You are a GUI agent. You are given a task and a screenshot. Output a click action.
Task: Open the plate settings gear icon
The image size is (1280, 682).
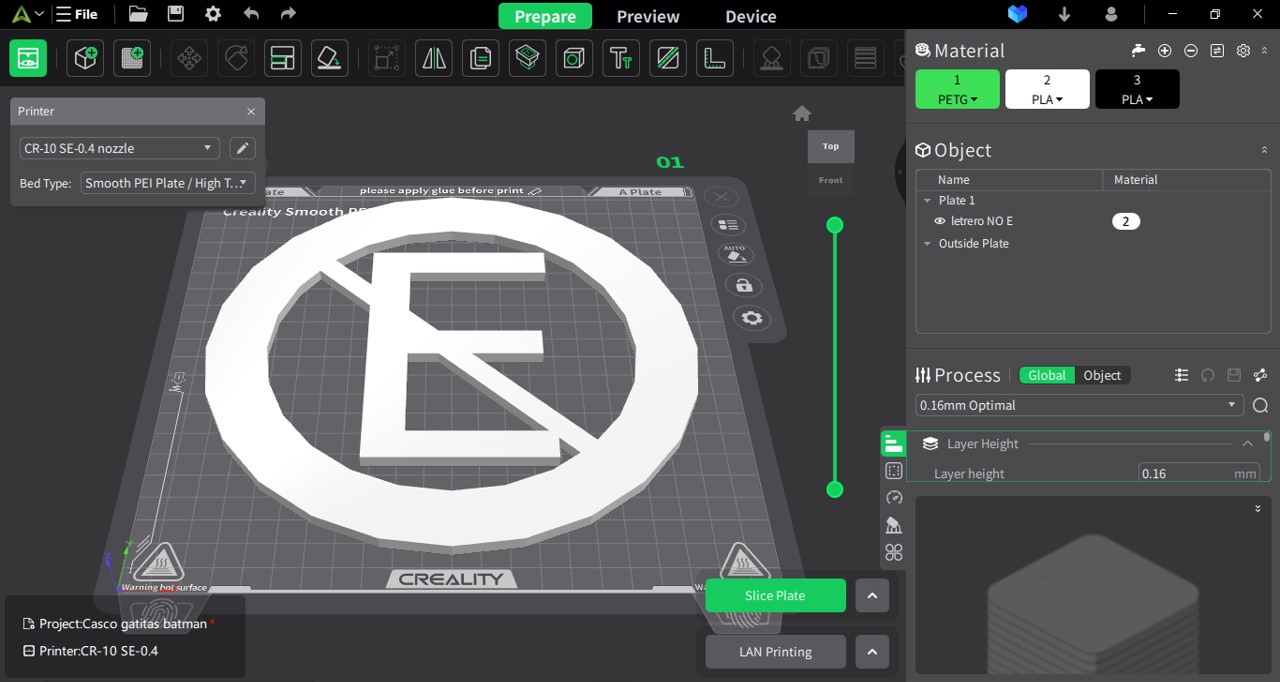752,318
